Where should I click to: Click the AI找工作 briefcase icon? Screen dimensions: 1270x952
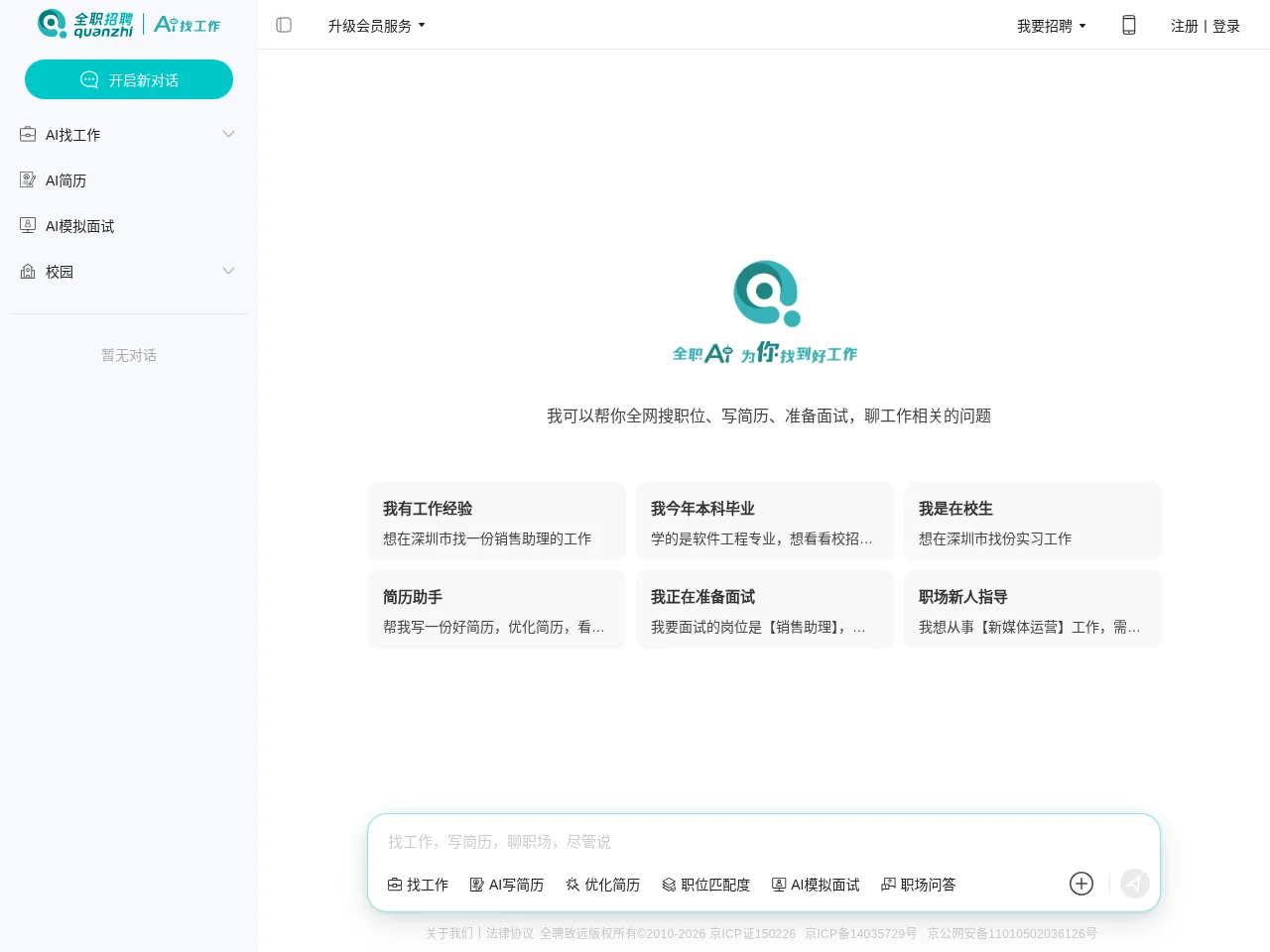click(28, 134)
